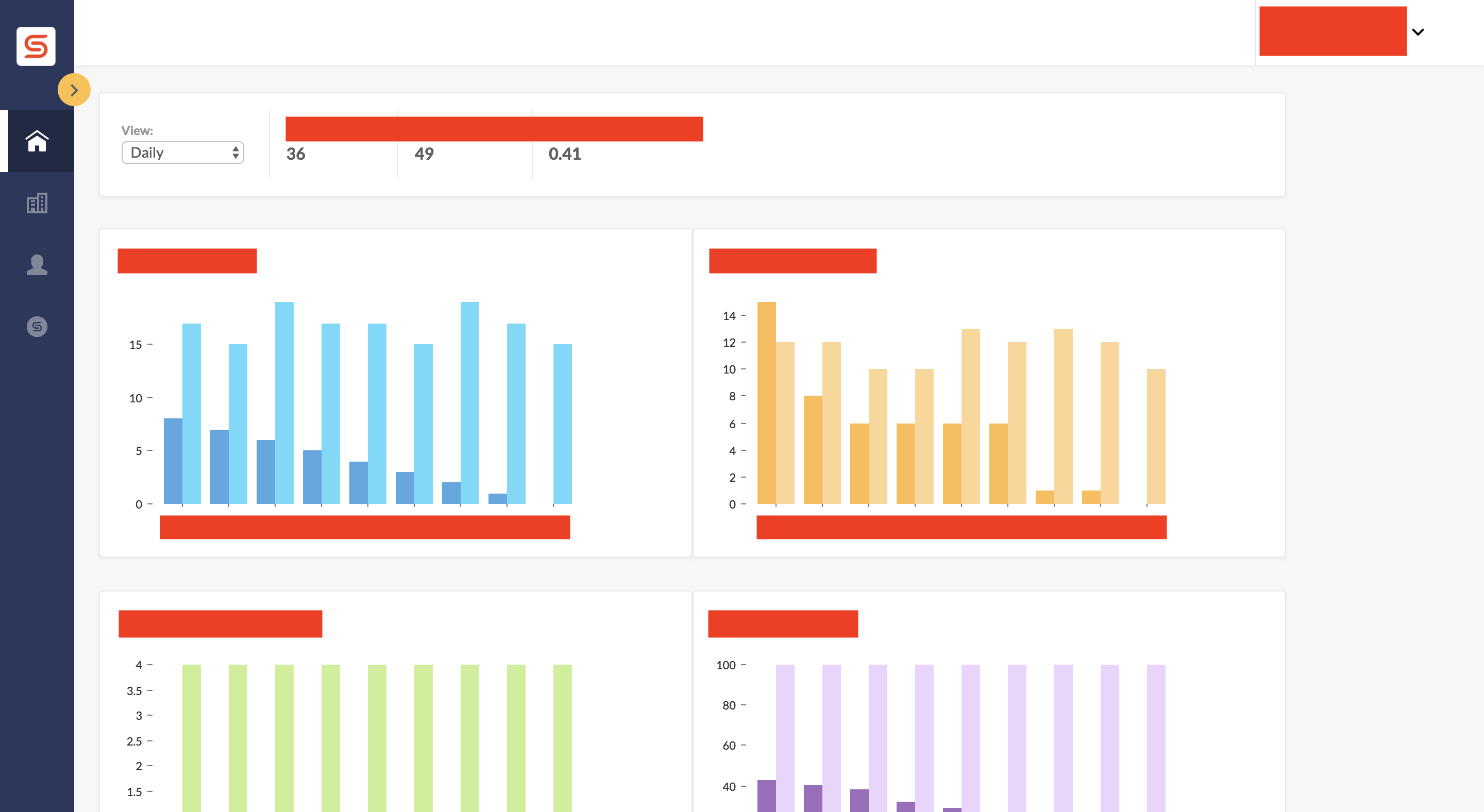Image resolution: width=1484 pixels, height=812 pixels.
Task: Click the View: label
Action: tap(137, 131)
